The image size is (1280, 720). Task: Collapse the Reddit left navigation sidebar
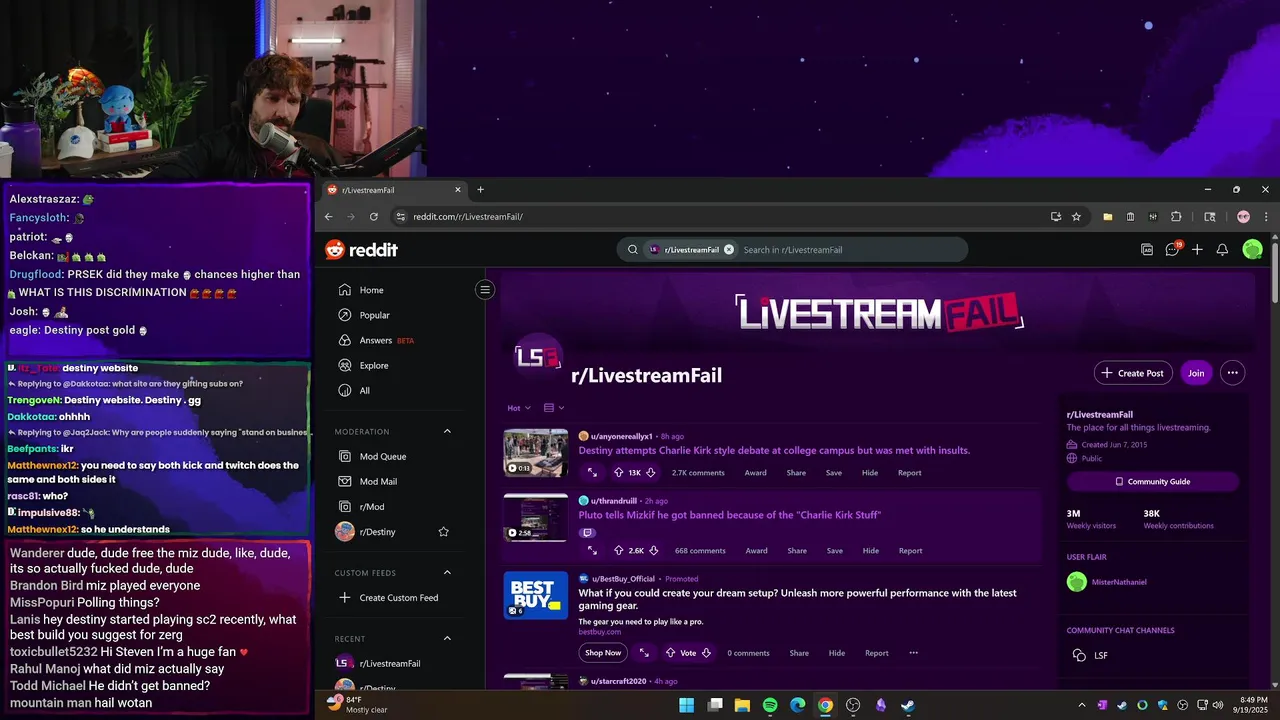(x=485, y=290)
